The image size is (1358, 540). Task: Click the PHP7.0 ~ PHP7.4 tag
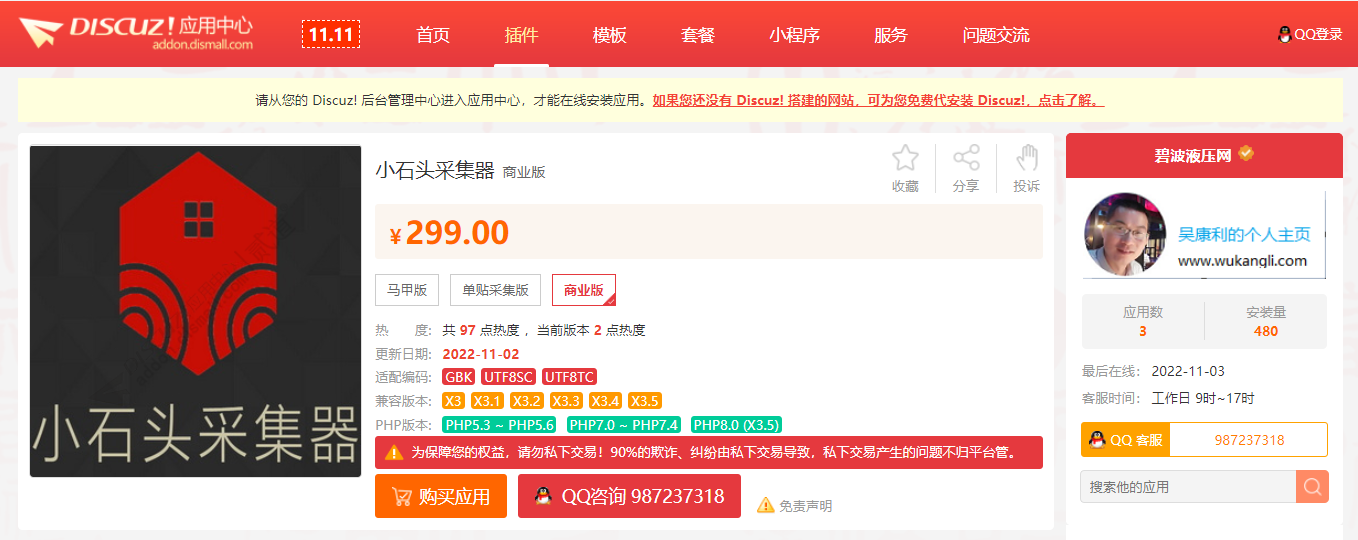click(624, 425)
